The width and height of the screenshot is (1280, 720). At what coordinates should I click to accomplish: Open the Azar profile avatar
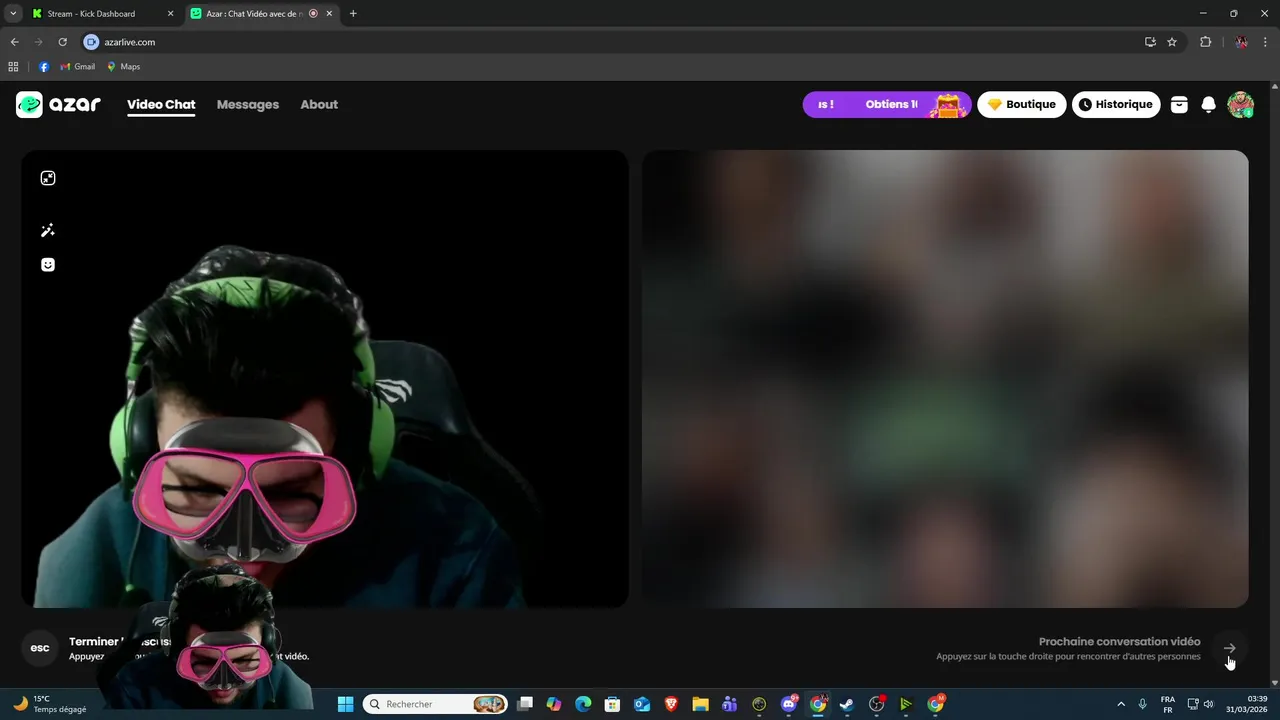1240,104
